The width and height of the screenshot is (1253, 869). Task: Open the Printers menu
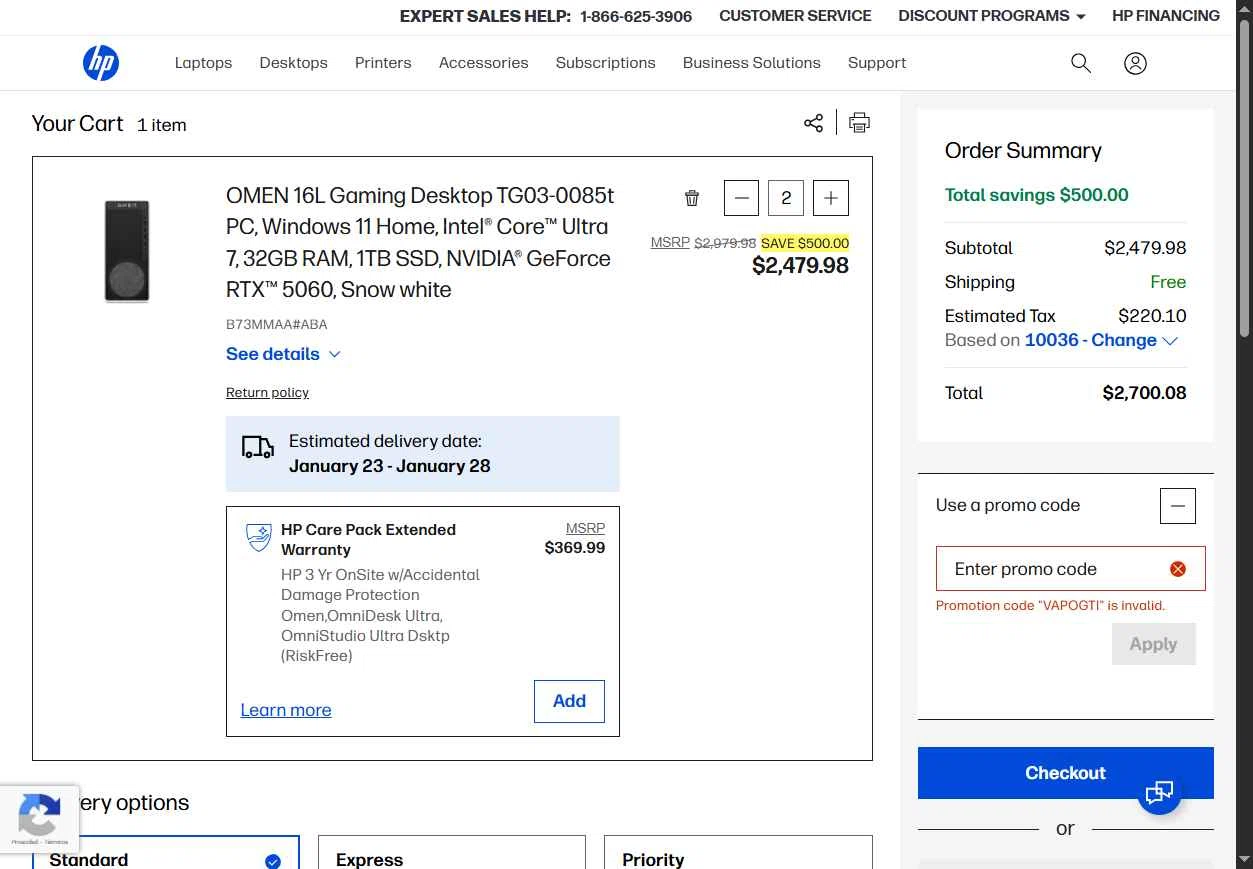click(383, 63)
